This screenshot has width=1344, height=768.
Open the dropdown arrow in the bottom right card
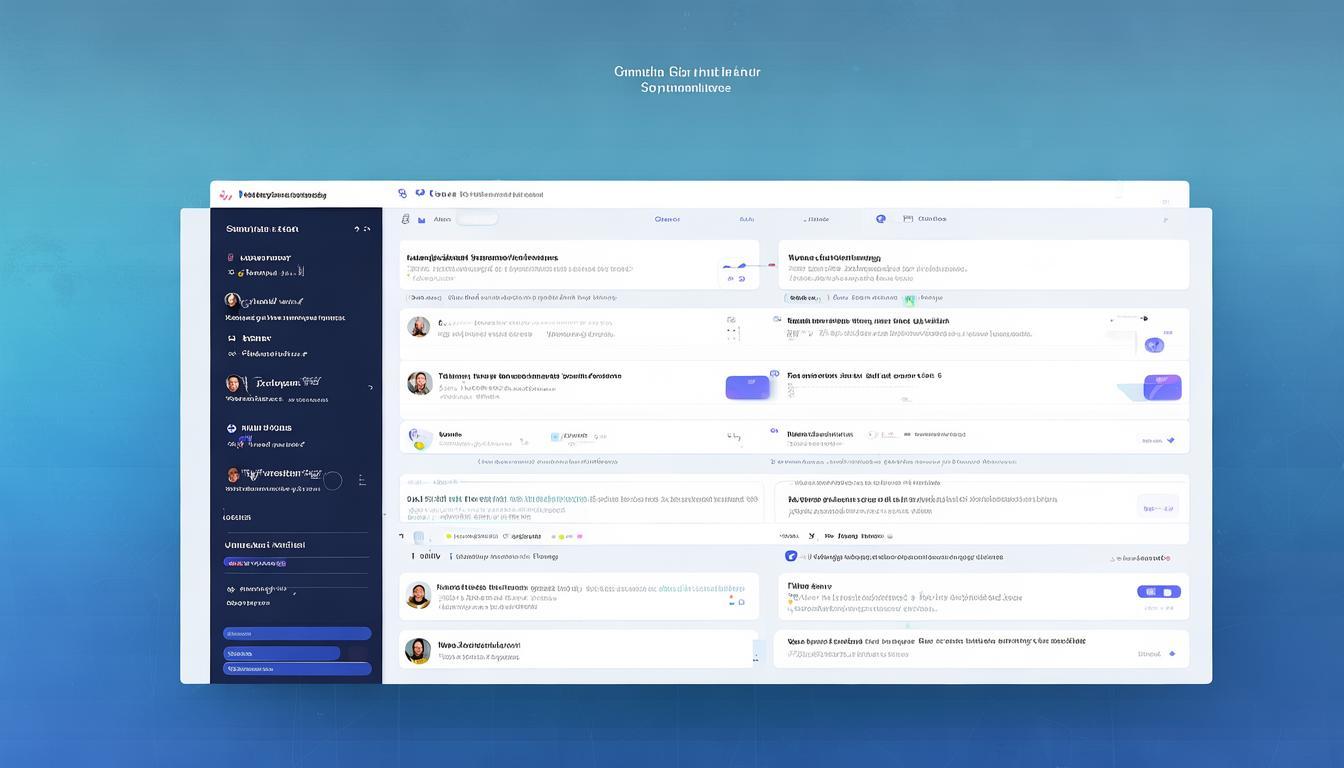pos(1172,654)
